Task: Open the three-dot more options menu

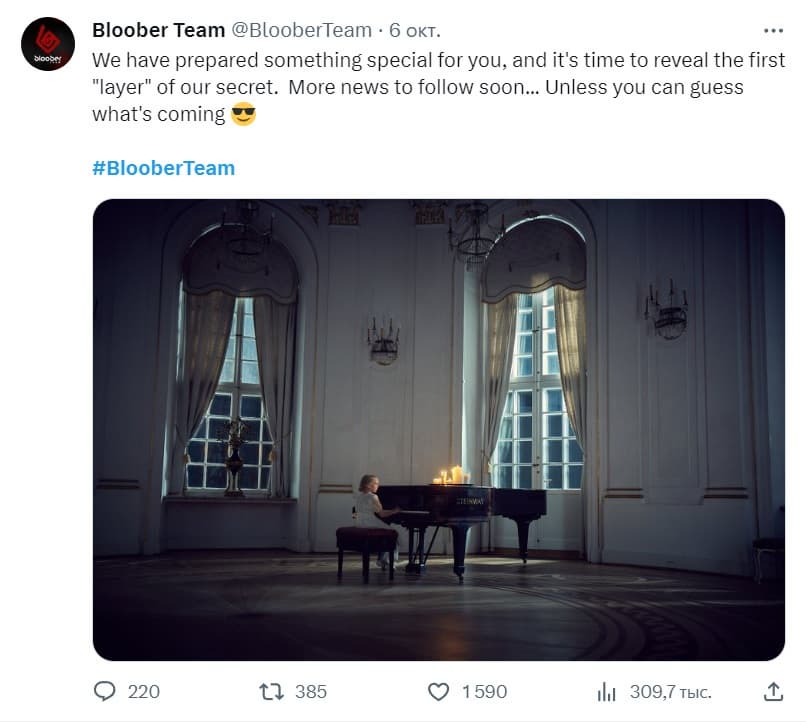Action: click(x=773, y=31)
